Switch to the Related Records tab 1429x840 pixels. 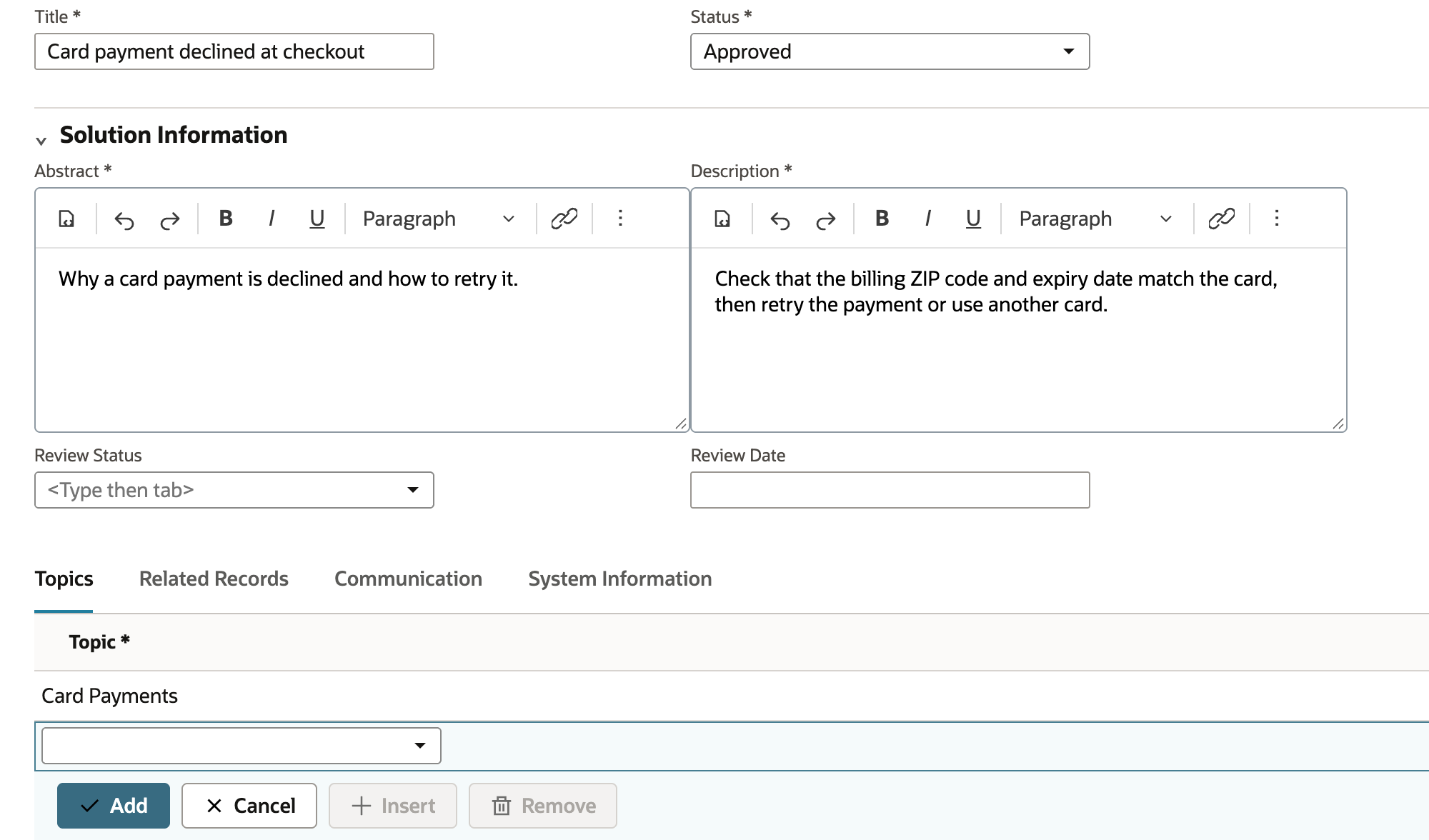pyautogui.click(x=214, y=579)
